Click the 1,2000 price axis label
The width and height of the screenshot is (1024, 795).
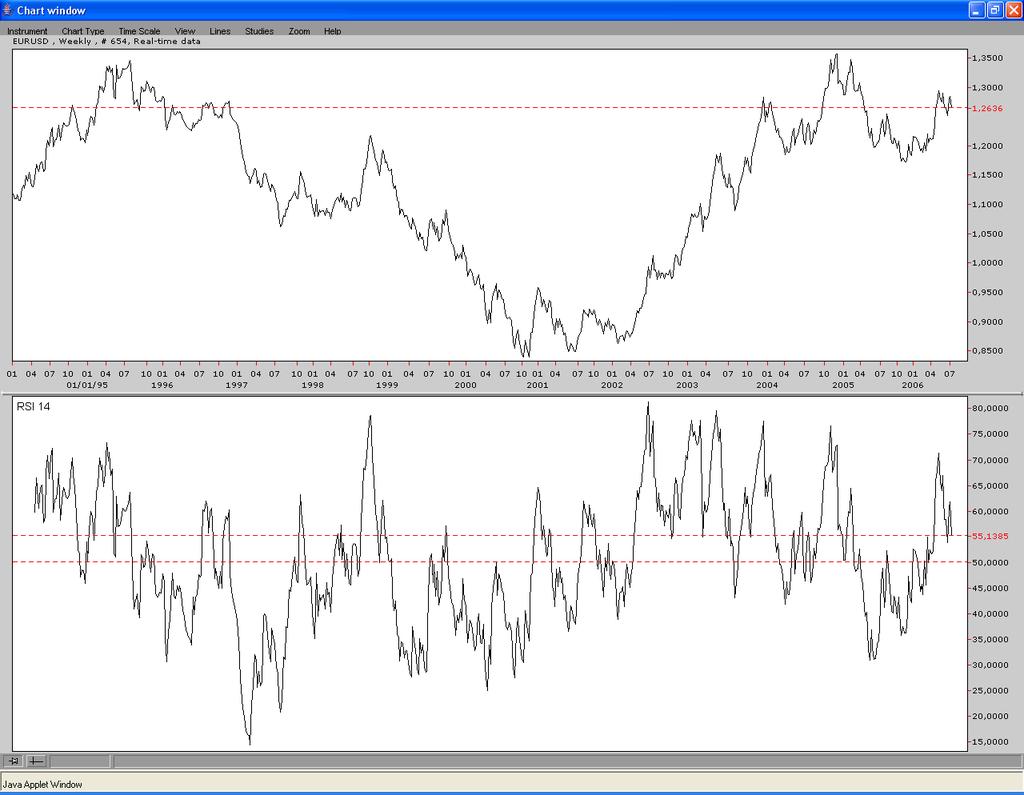tap(987, 146)
